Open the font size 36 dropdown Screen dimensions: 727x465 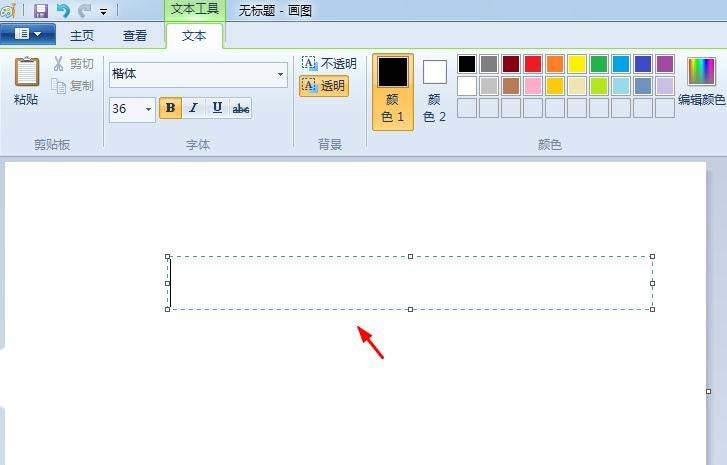[148, 109]
